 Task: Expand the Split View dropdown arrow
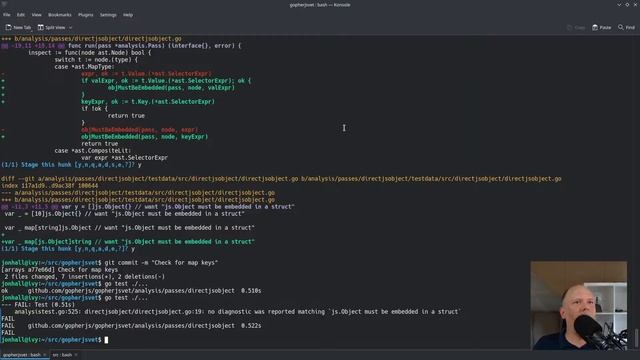tap(70, 27)
